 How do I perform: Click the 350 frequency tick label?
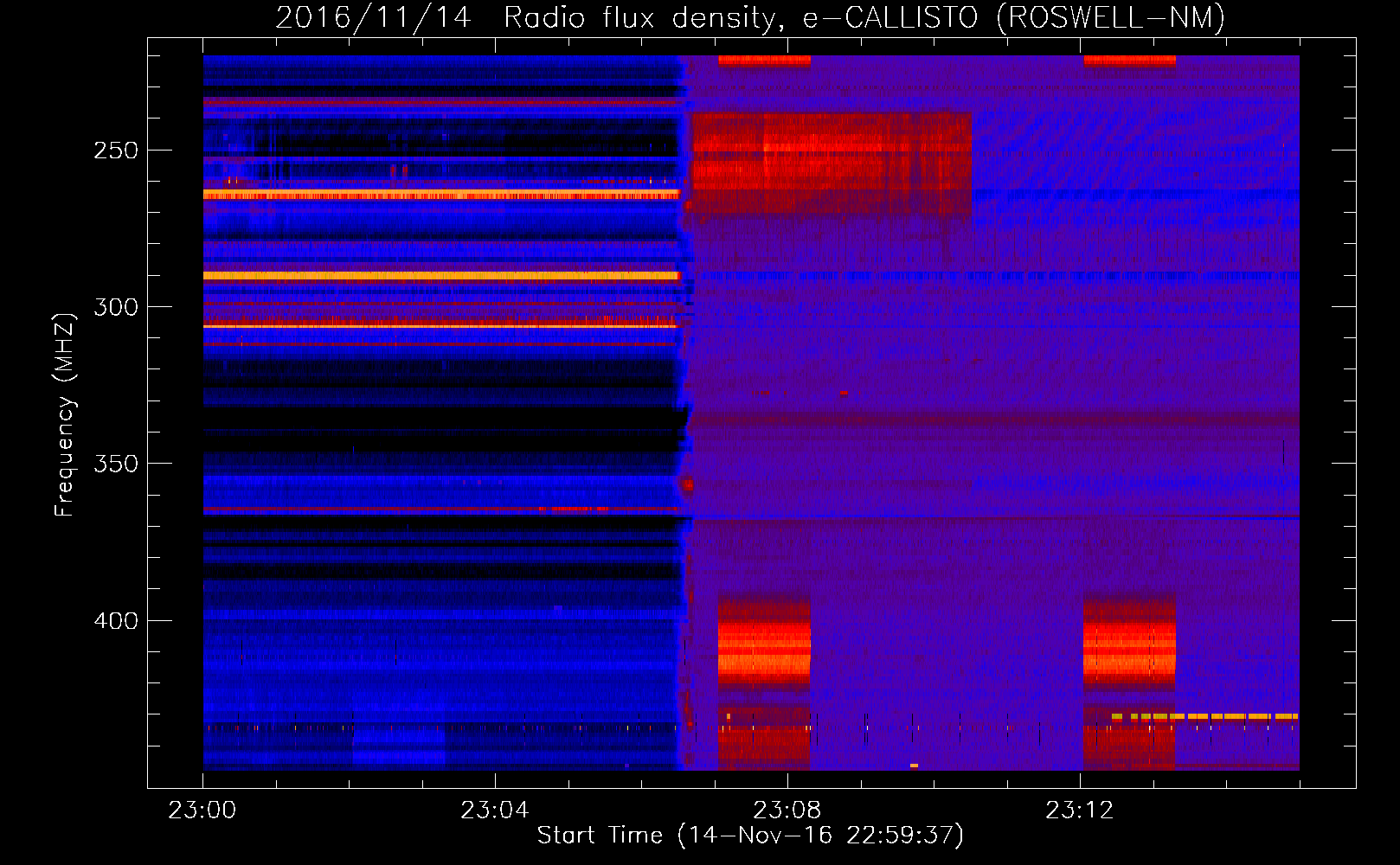(116, 464)
